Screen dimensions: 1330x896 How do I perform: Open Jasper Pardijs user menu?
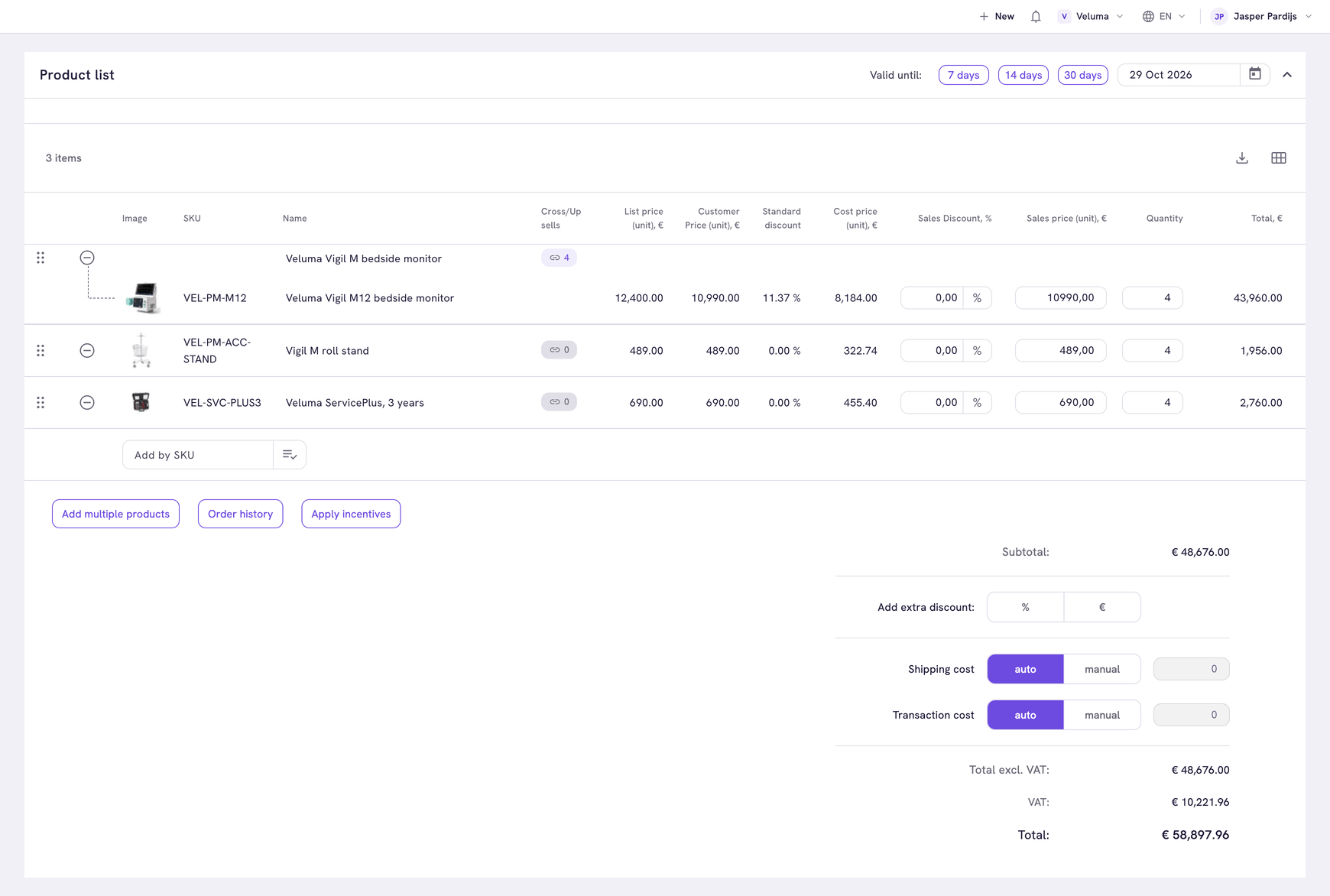click(1262, 16)
